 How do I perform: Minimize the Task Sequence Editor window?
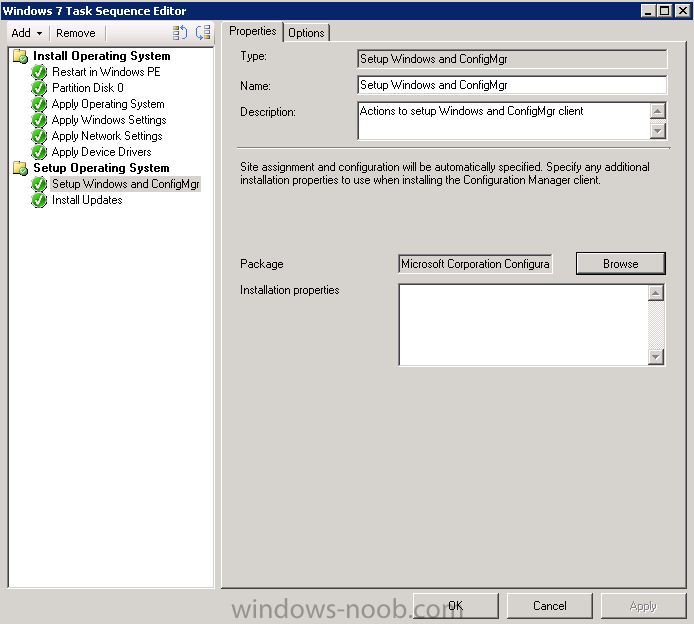click(648, 10)
